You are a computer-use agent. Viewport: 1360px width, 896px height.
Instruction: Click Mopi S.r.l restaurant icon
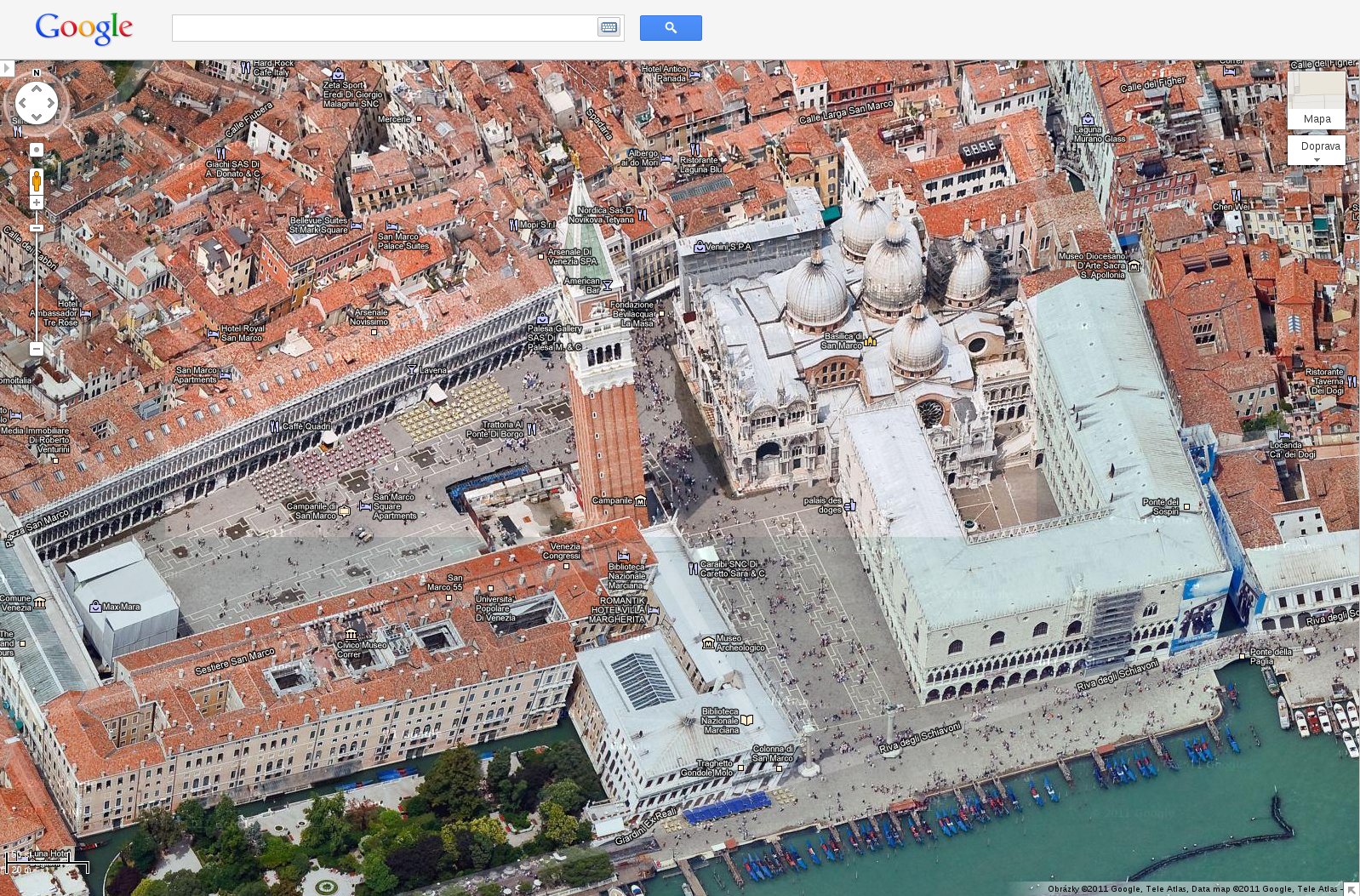point(513,225)
